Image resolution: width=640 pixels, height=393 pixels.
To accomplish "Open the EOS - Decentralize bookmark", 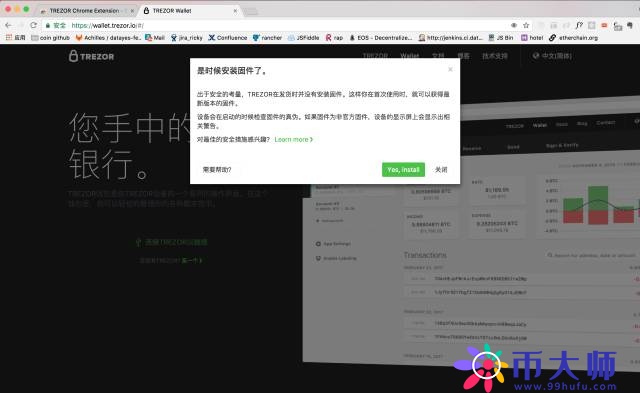I will point(381,38).
